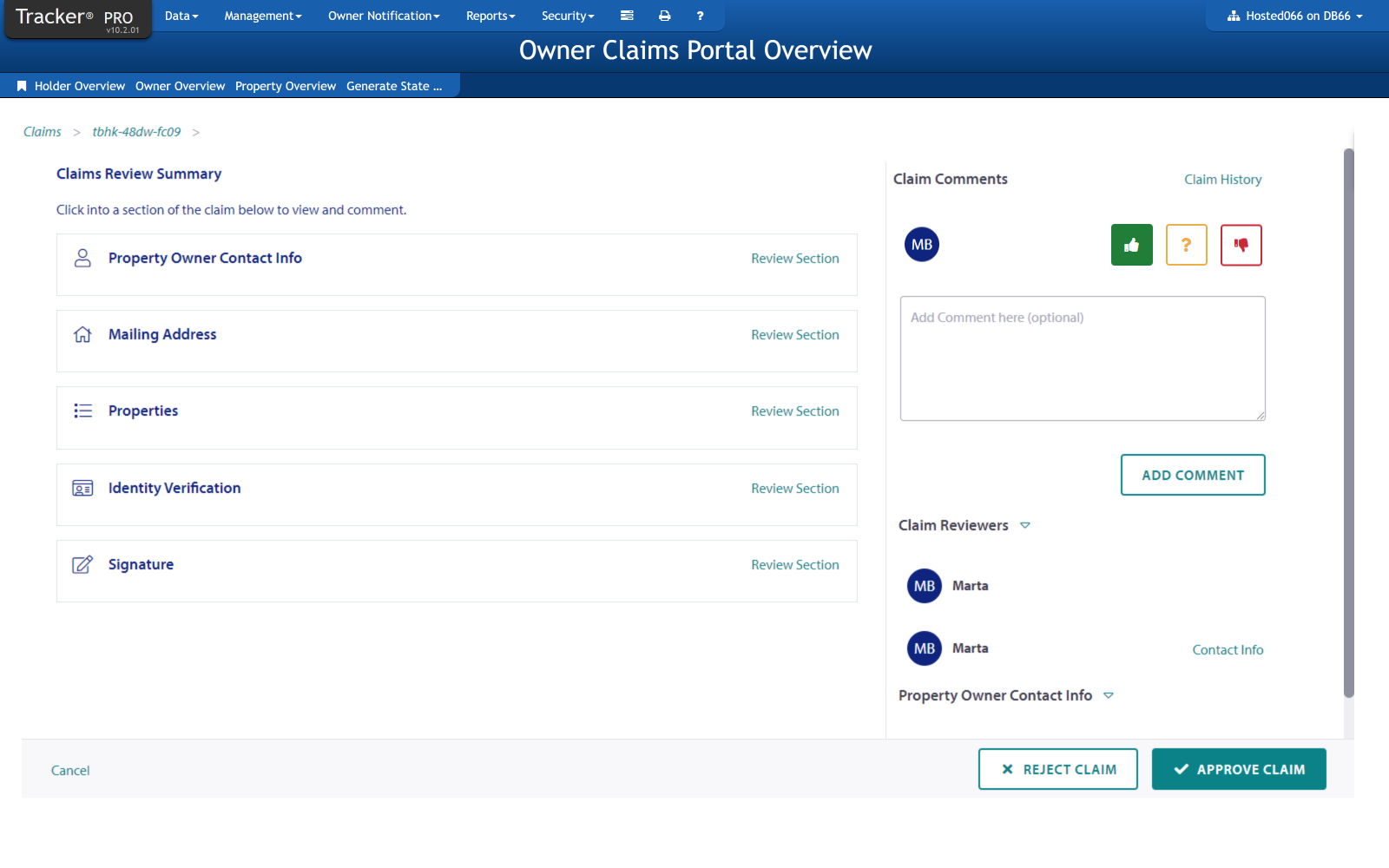This screenshot has height=868, width=1389.
Task: Open the Reports menu
Action: [490, 16]
